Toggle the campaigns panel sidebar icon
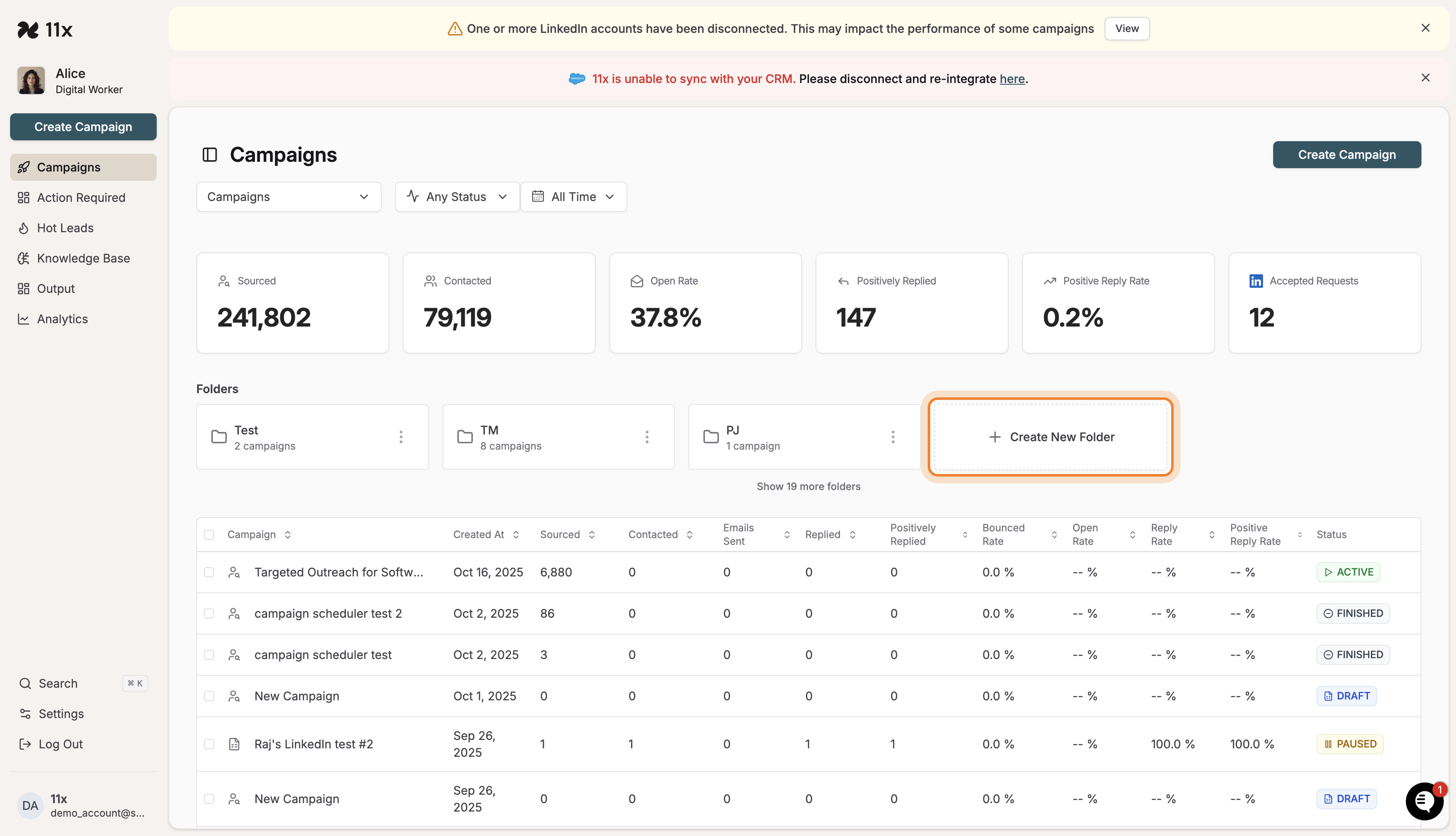Screen dimensions: 1456x836 (210, 155)
